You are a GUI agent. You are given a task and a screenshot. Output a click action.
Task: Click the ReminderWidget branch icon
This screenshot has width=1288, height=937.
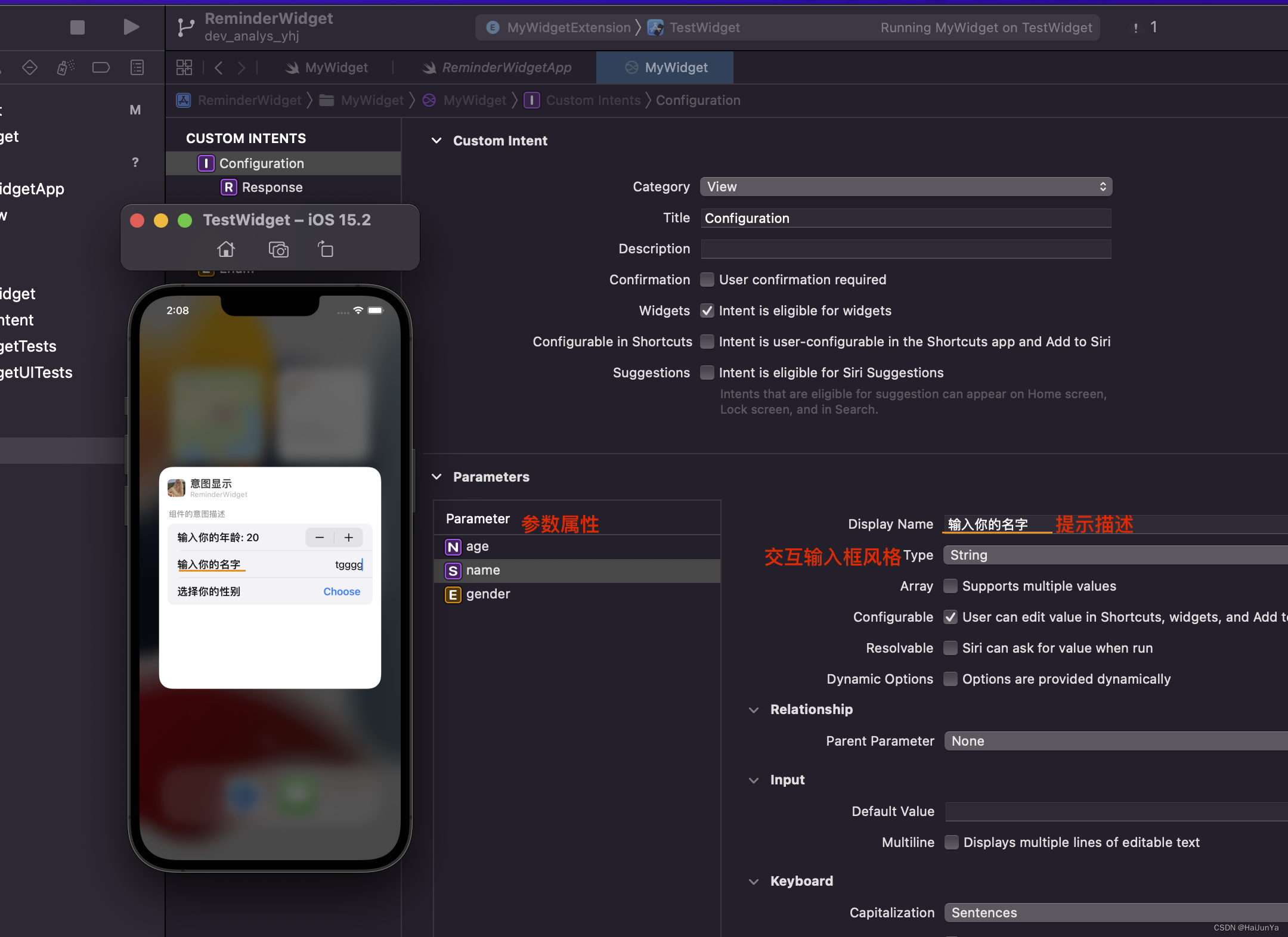(185, 26)
